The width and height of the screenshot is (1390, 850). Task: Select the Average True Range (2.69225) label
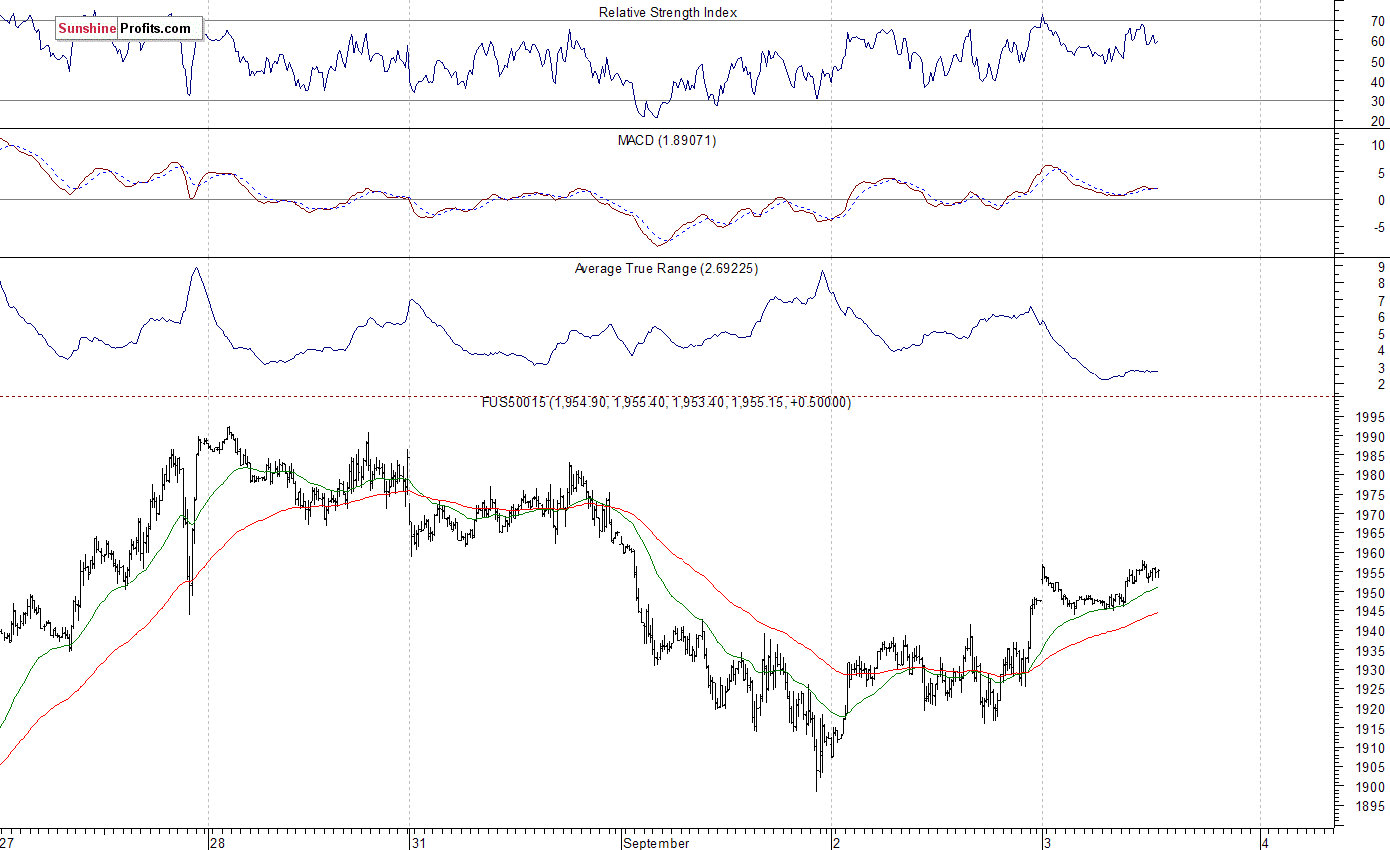coord(667,269)
